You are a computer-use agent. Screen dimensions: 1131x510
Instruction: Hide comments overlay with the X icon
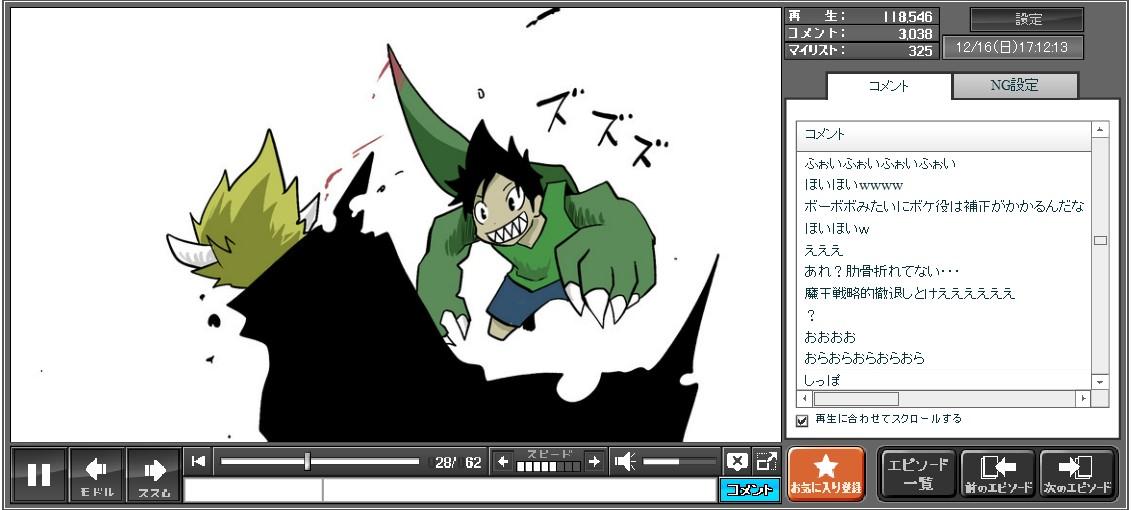coord(737,461)
